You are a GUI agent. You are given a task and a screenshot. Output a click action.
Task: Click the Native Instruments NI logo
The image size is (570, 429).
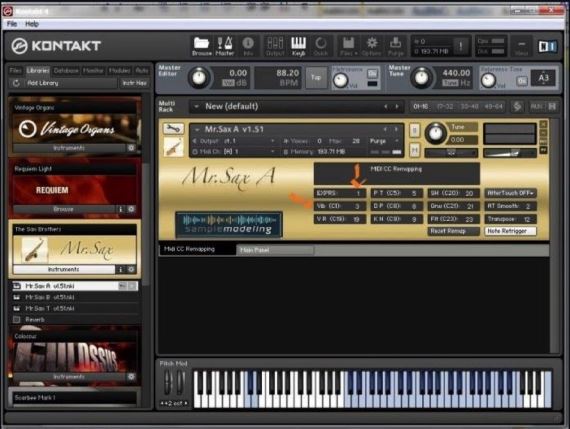[x=547, y=46]
